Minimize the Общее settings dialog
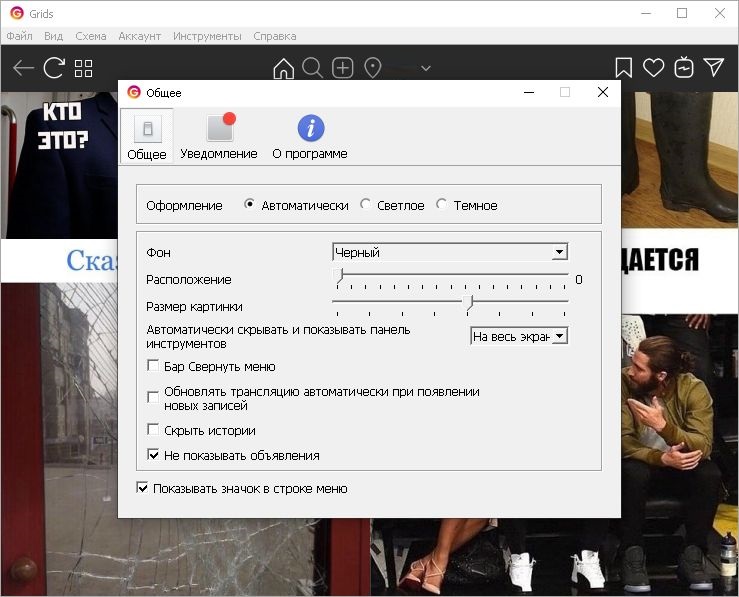 pyautogui.click(x=529, y=92)
